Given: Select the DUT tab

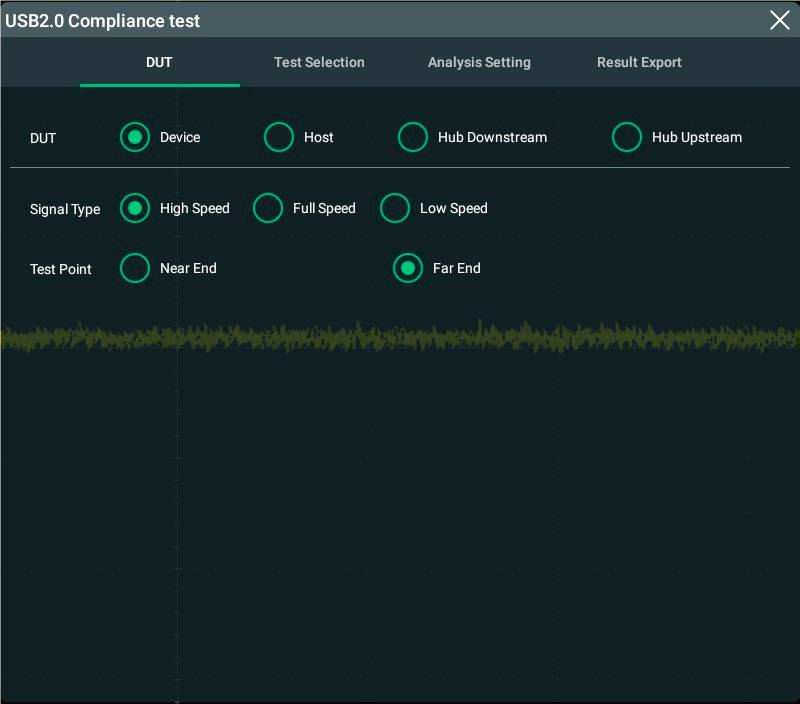Looking at the screenshot, I should click(x=159, y=62).
